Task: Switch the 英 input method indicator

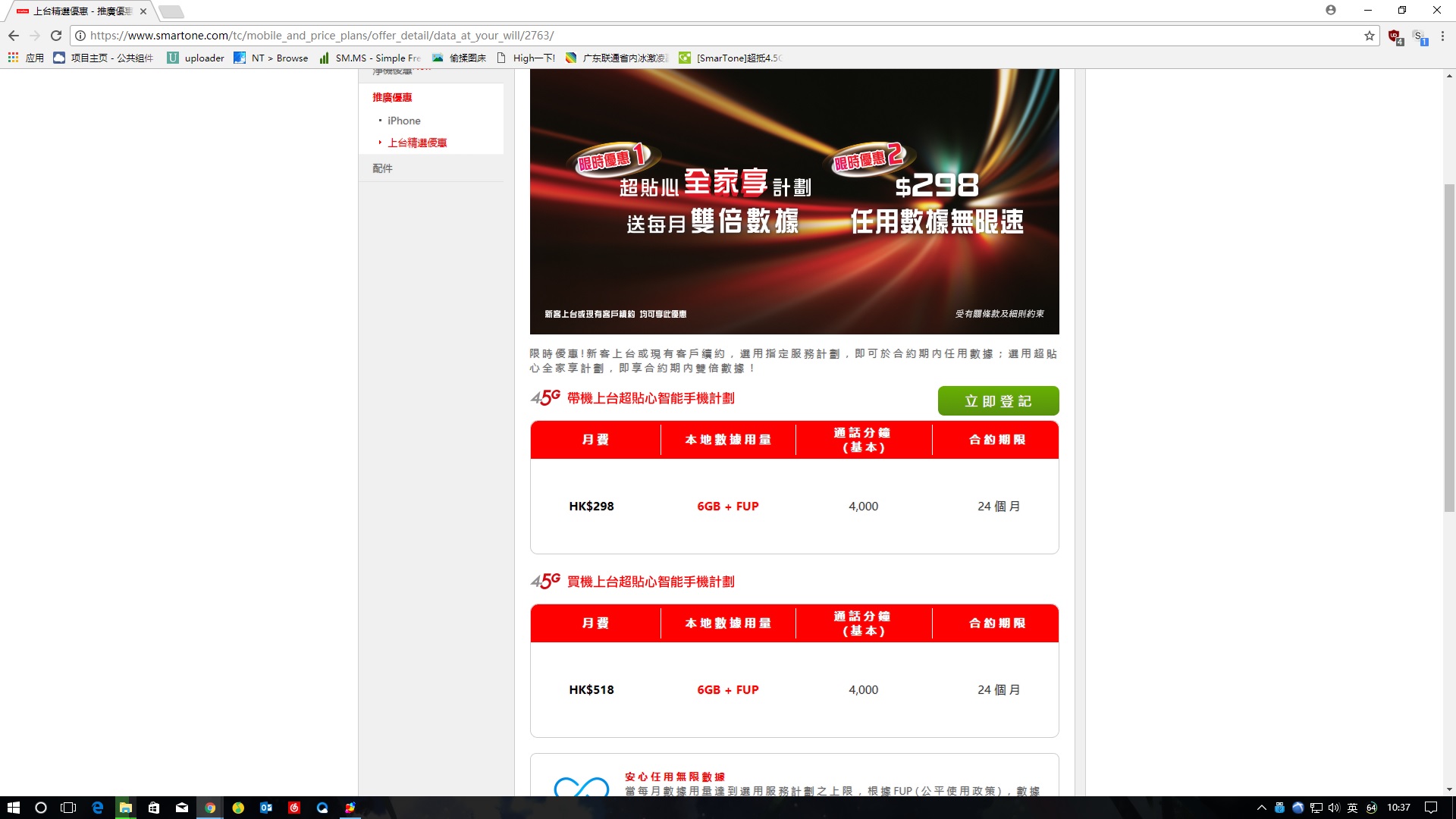Action: coord(1352,808)
